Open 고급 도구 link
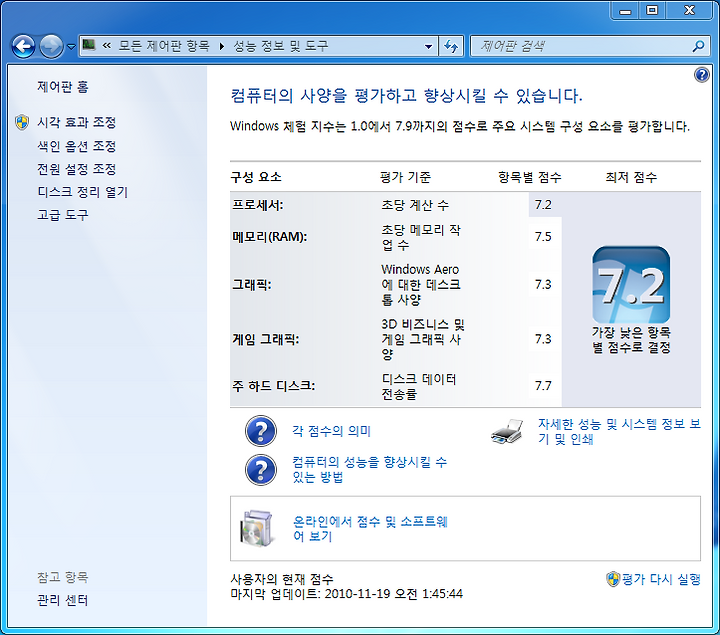Viewport: 720px width, 635px height. tap(62, 215)
